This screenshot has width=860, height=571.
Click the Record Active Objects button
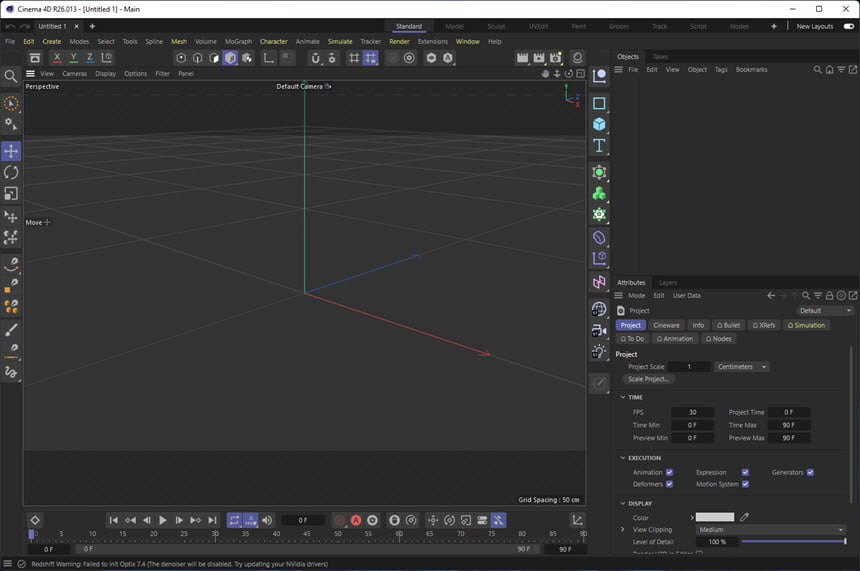[340, 520]
